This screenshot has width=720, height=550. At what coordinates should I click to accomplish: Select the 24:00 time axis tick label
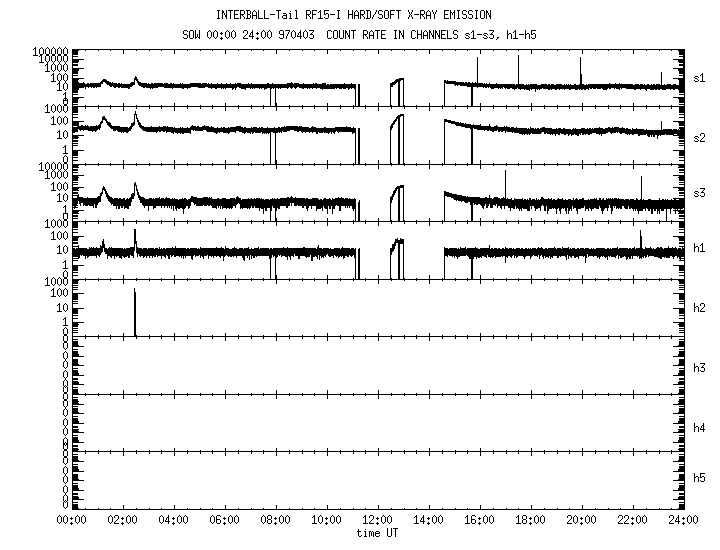[x=683, y=521]
